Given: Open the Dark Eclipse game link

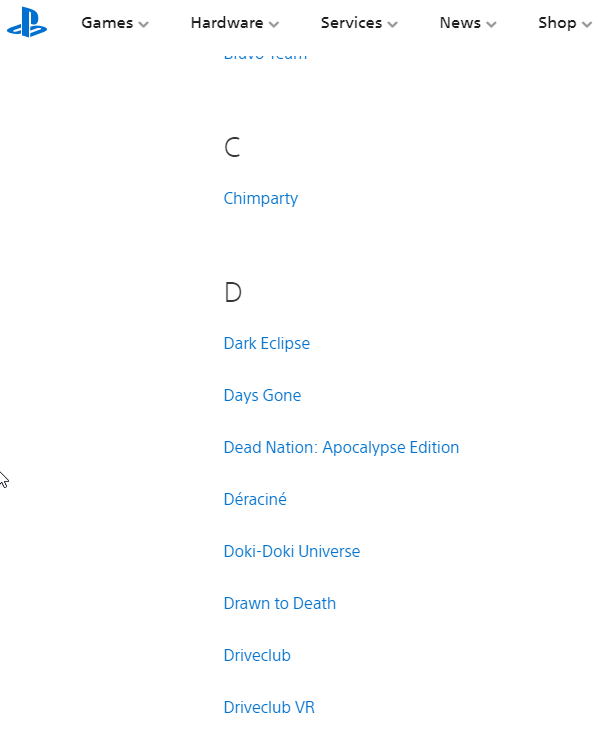Looking at the screenshot, I should pyautogui.click(x=267, y=343).
